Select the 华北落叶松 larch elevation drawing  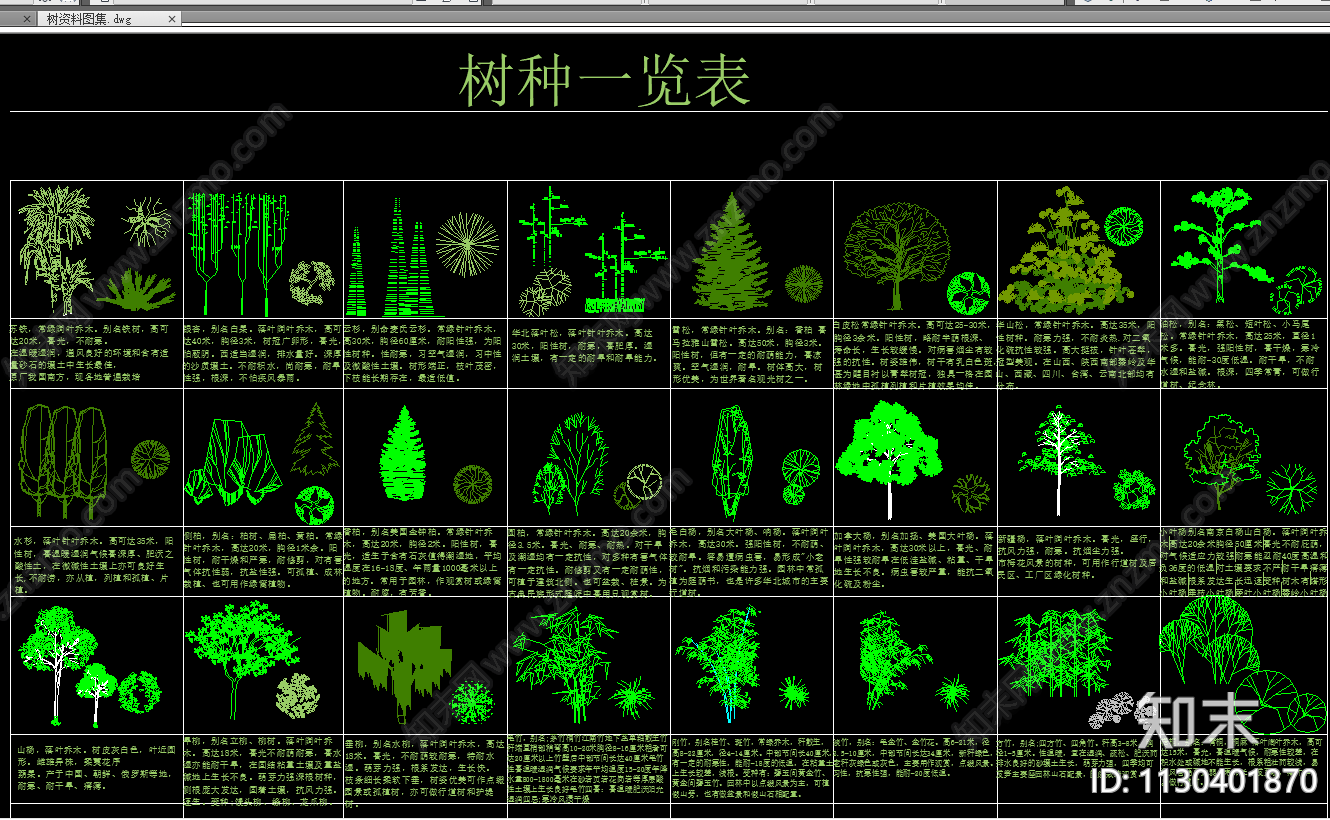594,252
